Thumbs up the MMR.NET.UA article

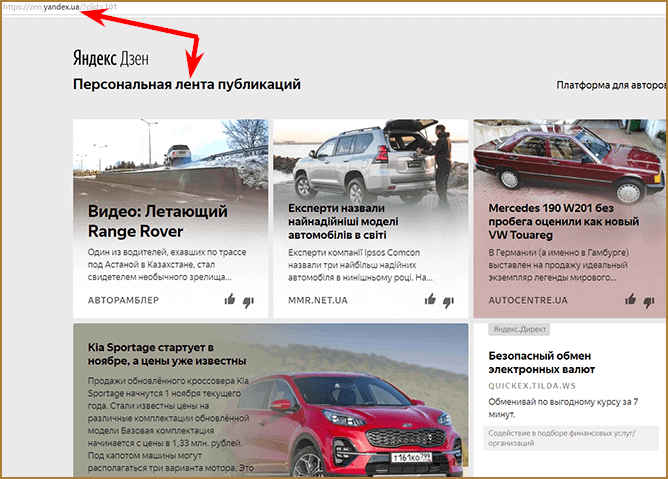tap(430, 299)
